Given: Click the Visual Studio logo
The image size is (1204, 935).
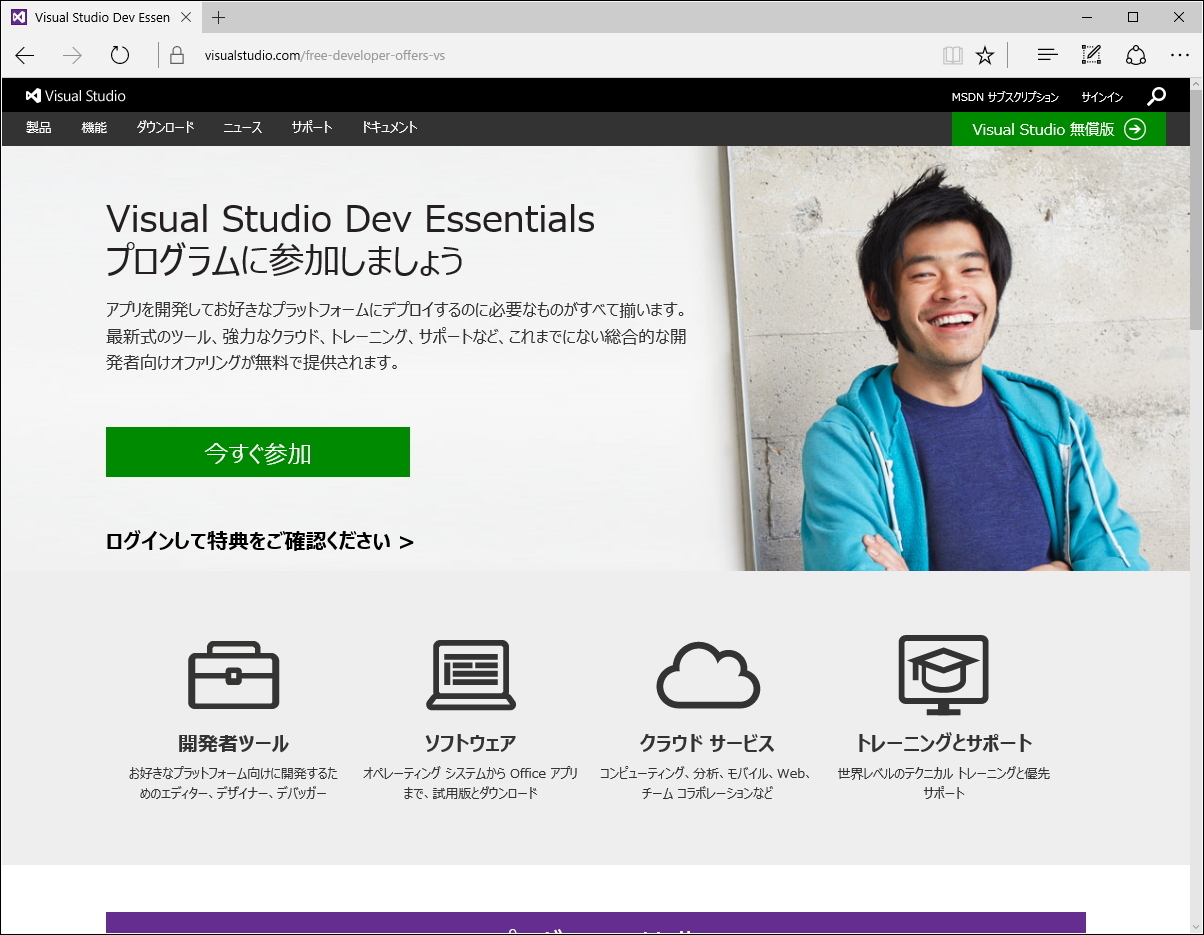Looking at the screenshot, I should 75,95.
